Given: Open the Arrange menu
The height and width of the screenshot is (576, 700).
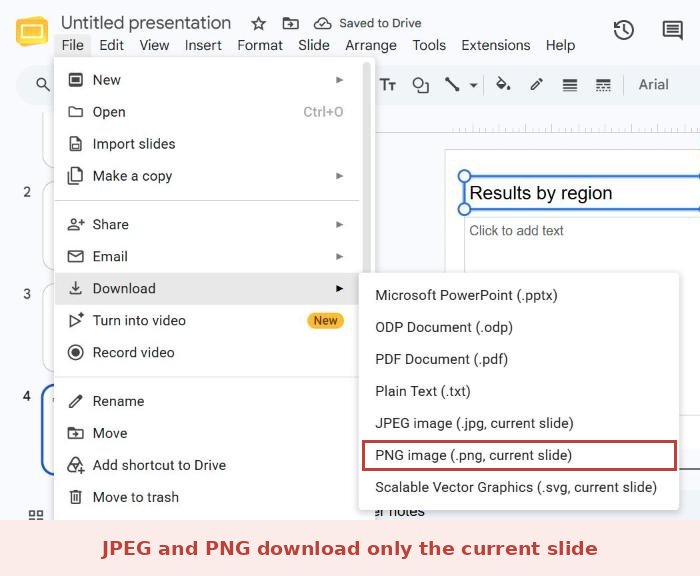Looking at the screenshot, I should click(371, 45).
